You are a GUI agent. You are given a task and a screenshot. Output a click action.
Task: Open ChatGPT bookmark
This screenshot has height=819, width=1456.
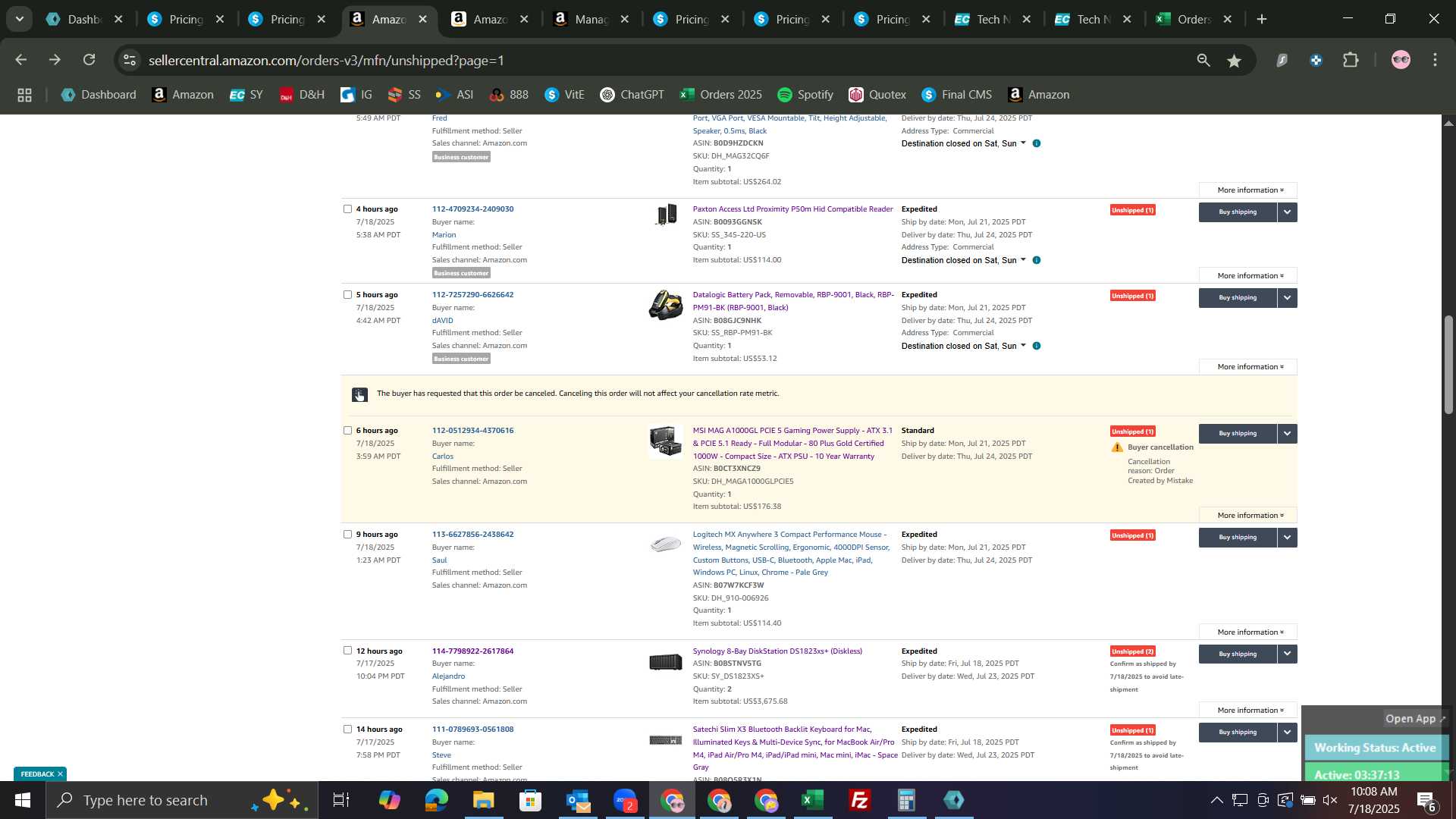click(x=632, y=95)
